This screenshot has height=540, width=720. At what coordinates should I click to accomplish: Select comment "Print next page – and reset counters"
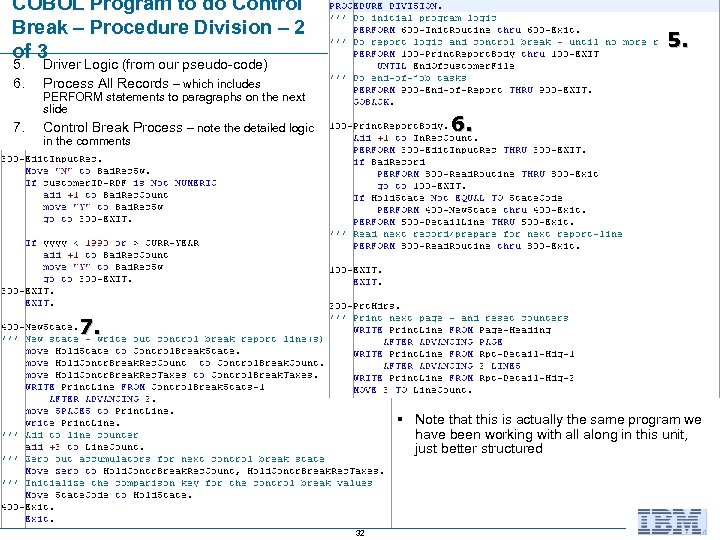(x=461, y=318)
